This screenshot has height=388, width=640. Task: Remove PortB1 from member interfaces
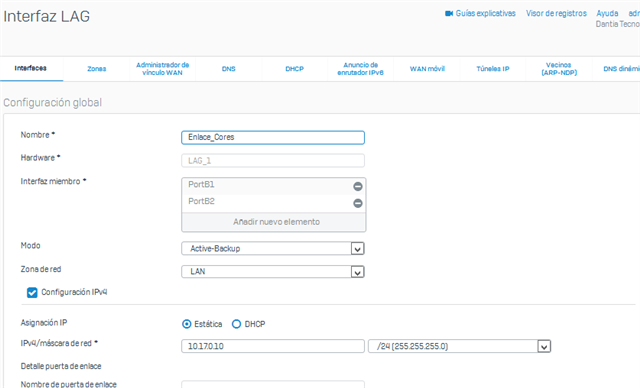[x=358, y=186]
